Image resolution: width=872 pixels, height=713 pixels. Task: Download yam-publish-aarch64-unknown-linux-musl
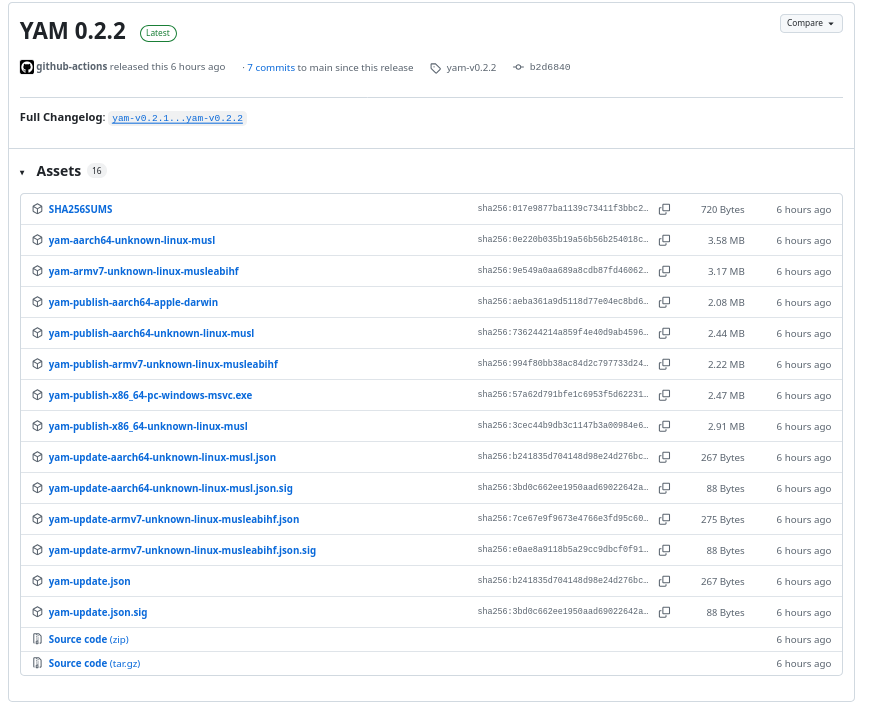tap(151, 333)
